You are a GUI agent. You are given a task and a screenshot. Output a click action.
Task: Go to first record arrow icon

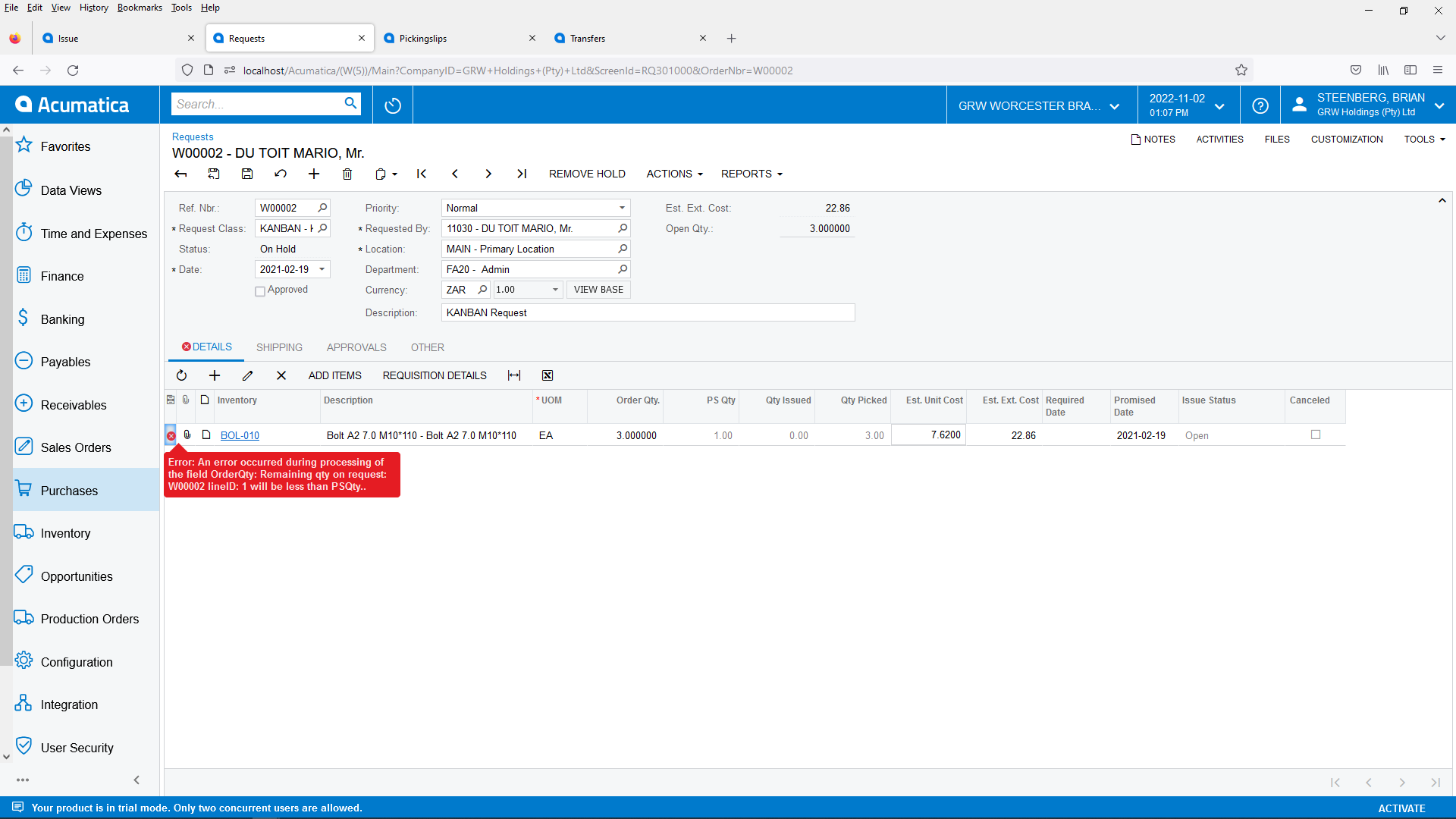point(422,174)
